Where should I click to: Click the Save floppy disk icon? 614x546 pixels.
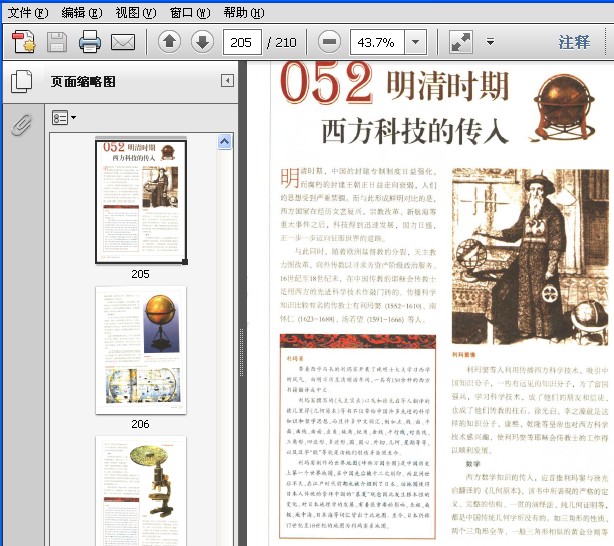(x=57, y=42)
